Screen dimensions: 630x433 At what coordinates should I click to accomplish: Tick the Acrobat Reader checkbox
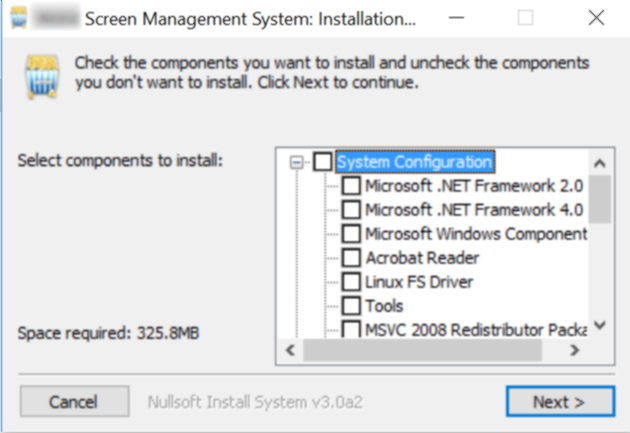click(x=351, y=258)
